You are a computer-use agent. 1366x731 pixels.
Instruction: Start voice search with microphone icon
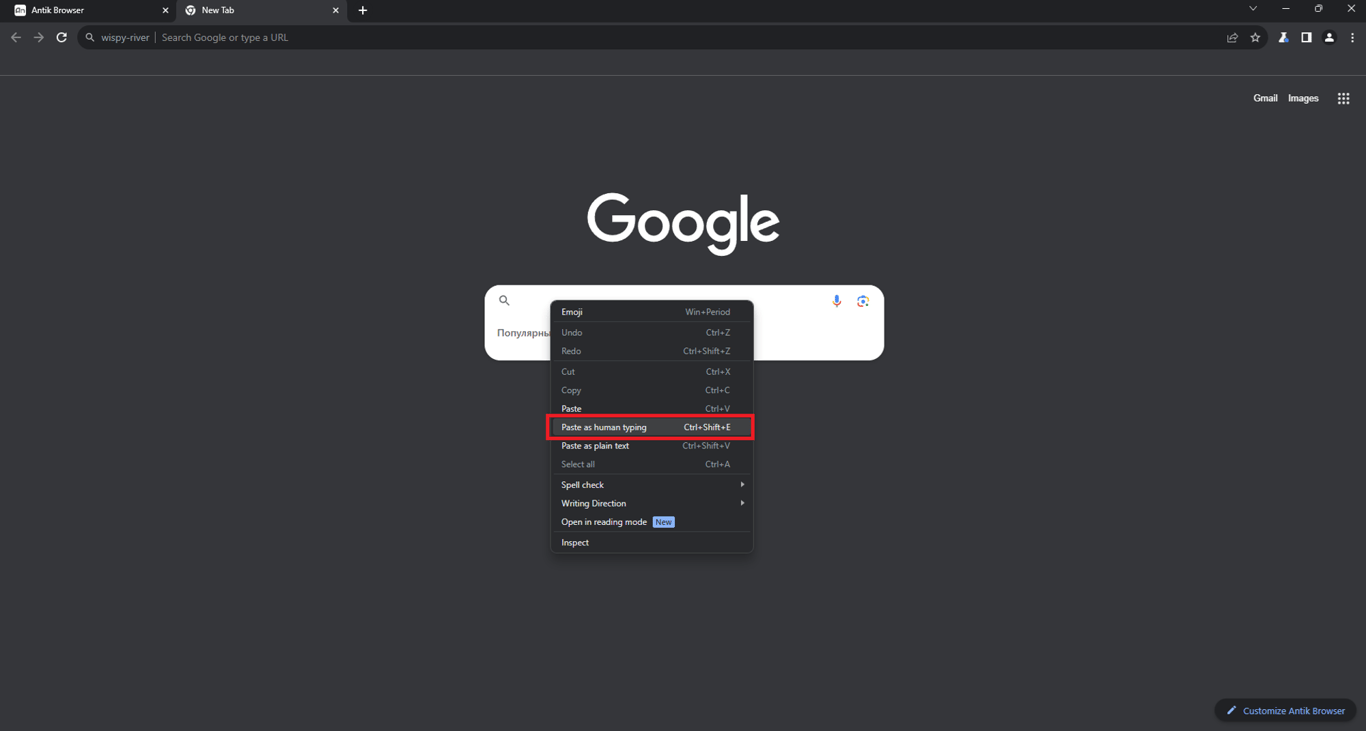(x=837, y=301)
